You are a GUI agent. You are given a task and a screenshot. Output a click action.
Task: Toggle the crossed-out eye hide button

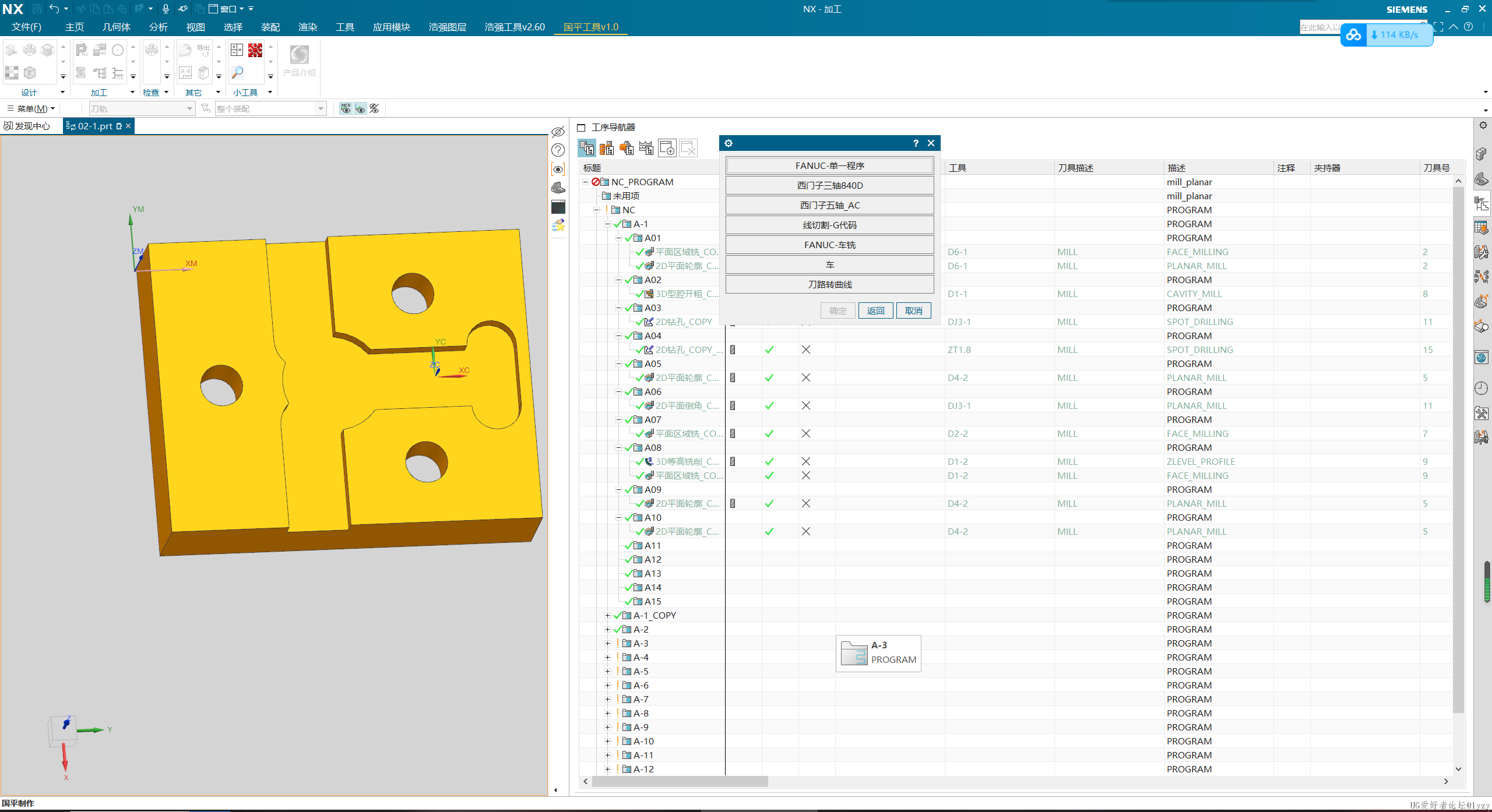point(375,109)
